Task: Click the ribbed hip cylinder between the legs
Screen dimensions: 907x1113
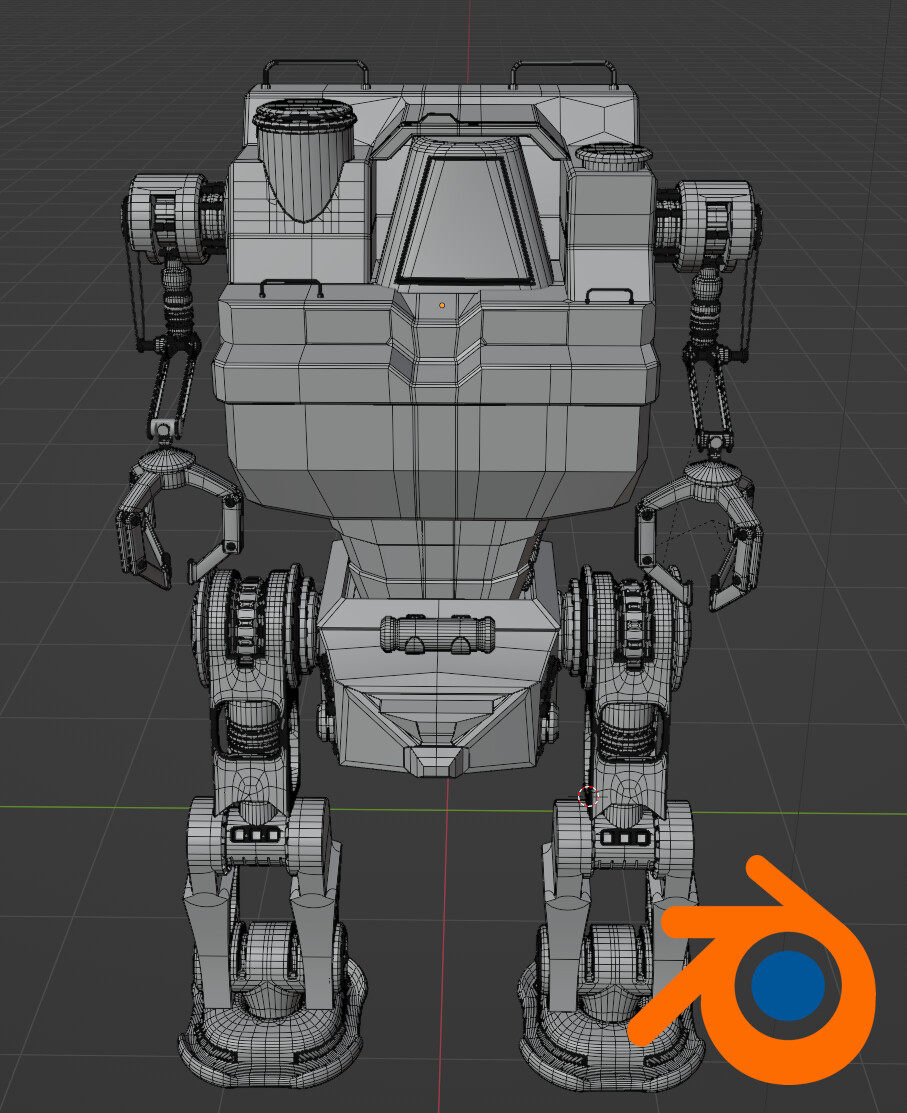Action: [x=440, y=633]
